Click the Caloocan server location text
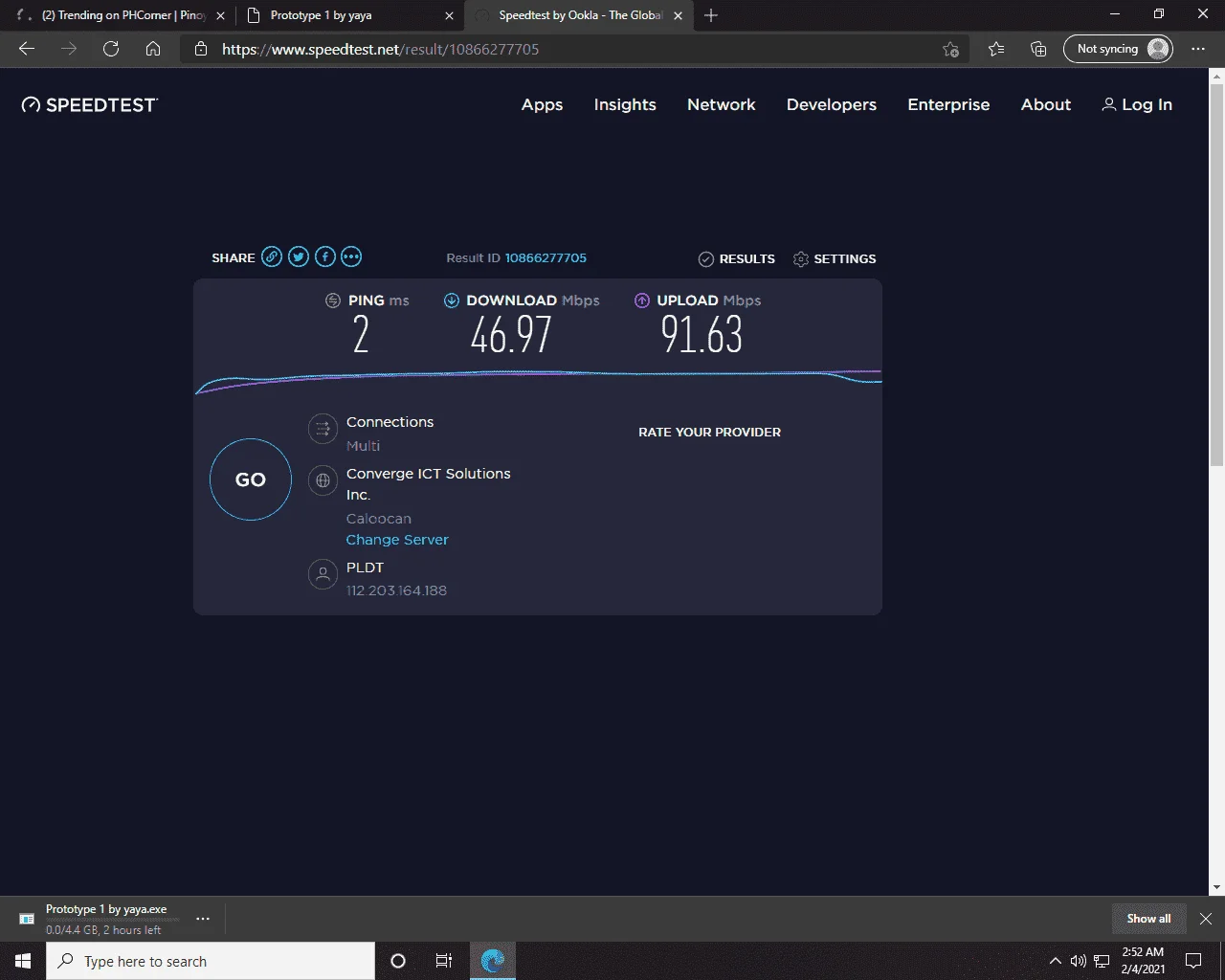Viewport: 1225px width, 980px height. [379, 519]
